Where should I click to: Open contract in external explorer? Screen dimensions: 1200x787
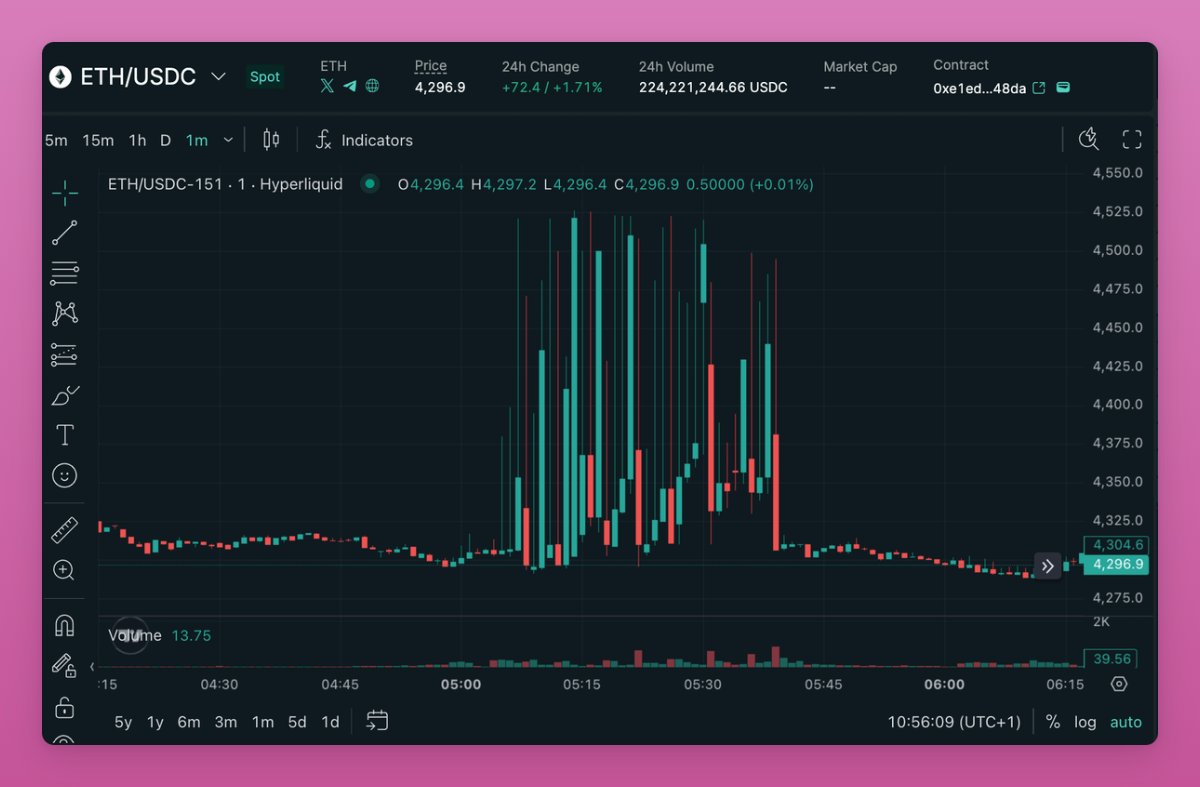tap(1039, 88)
